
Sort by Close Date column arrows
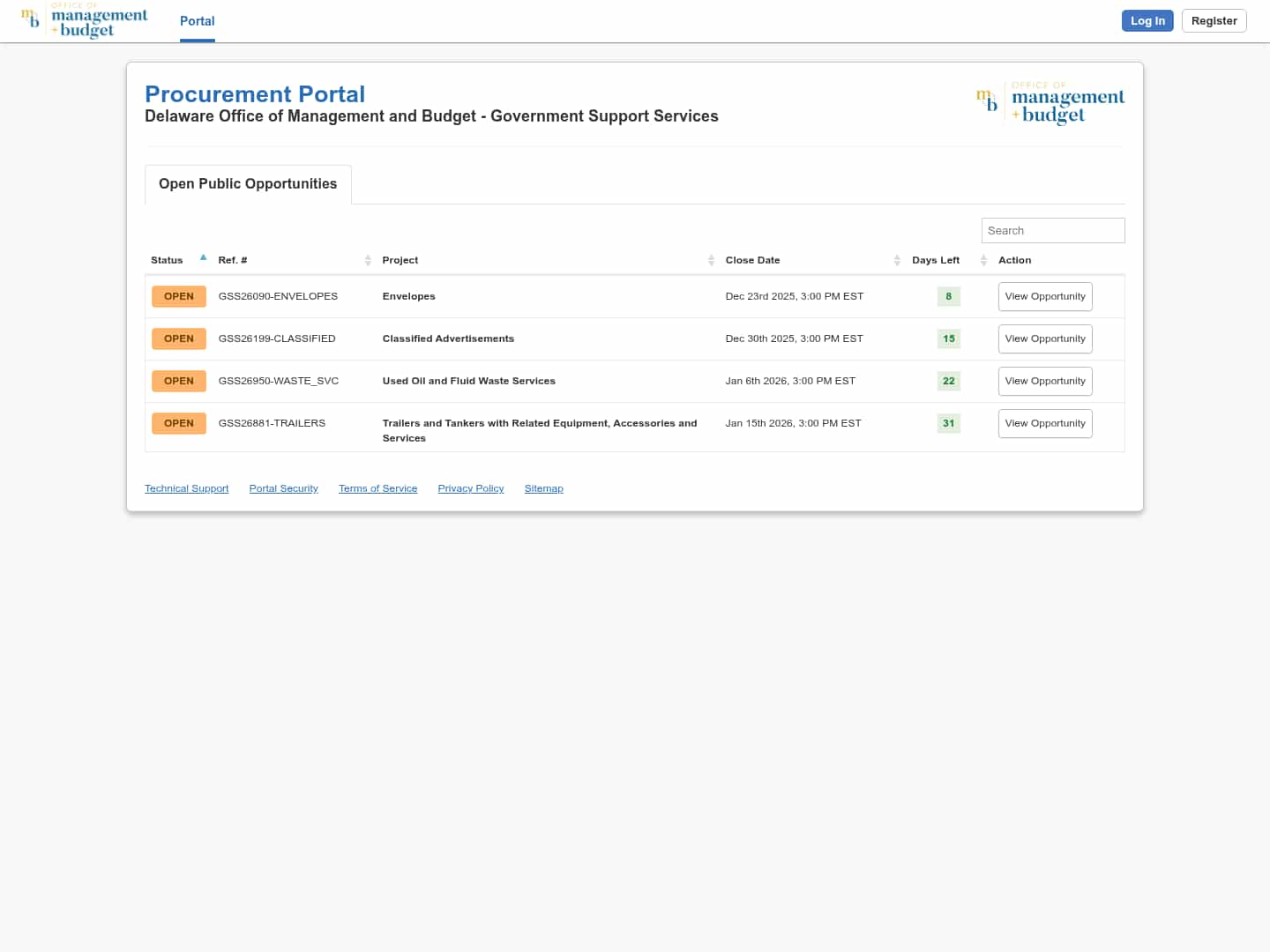pos(897,260)
